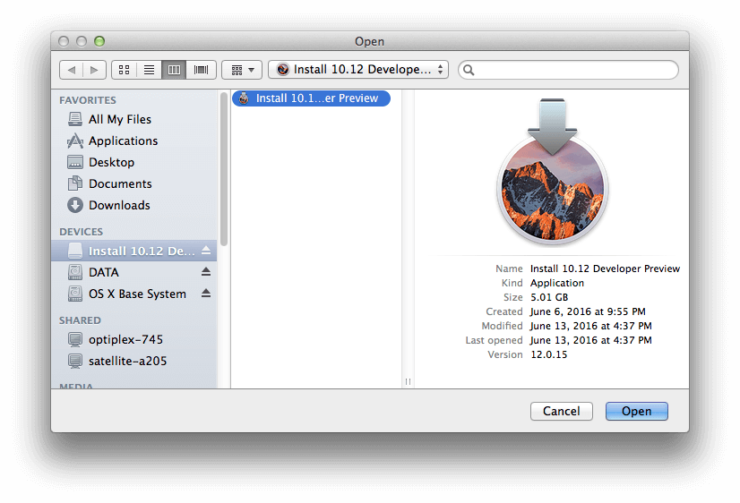Click the satellite-a205 computer icon
The width and height of the screenshot is (740, 503).
(75, 361)
